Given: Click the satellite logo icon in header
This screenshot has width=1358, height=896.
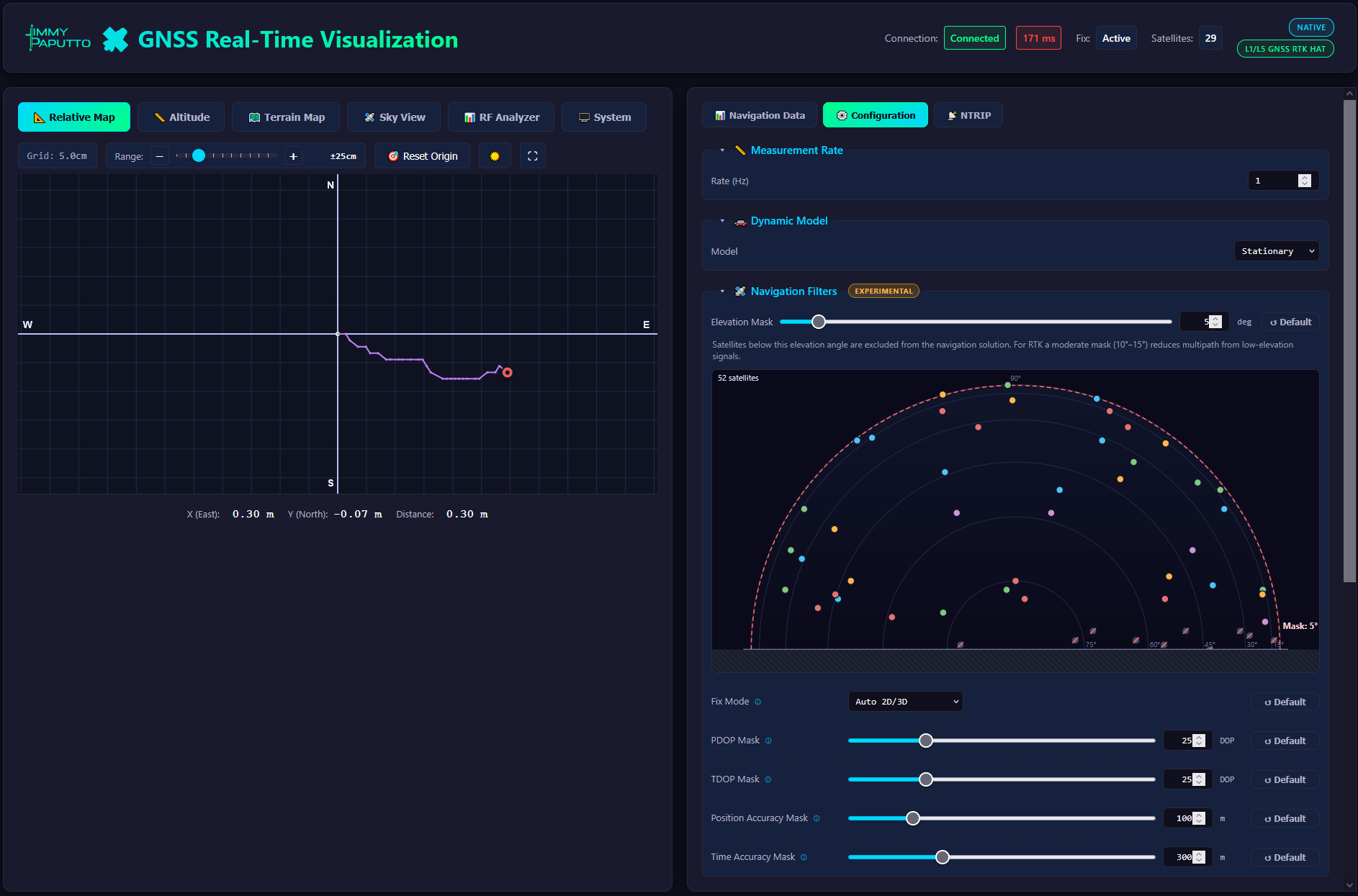Looking at the screenshot, I should [115, 40].
